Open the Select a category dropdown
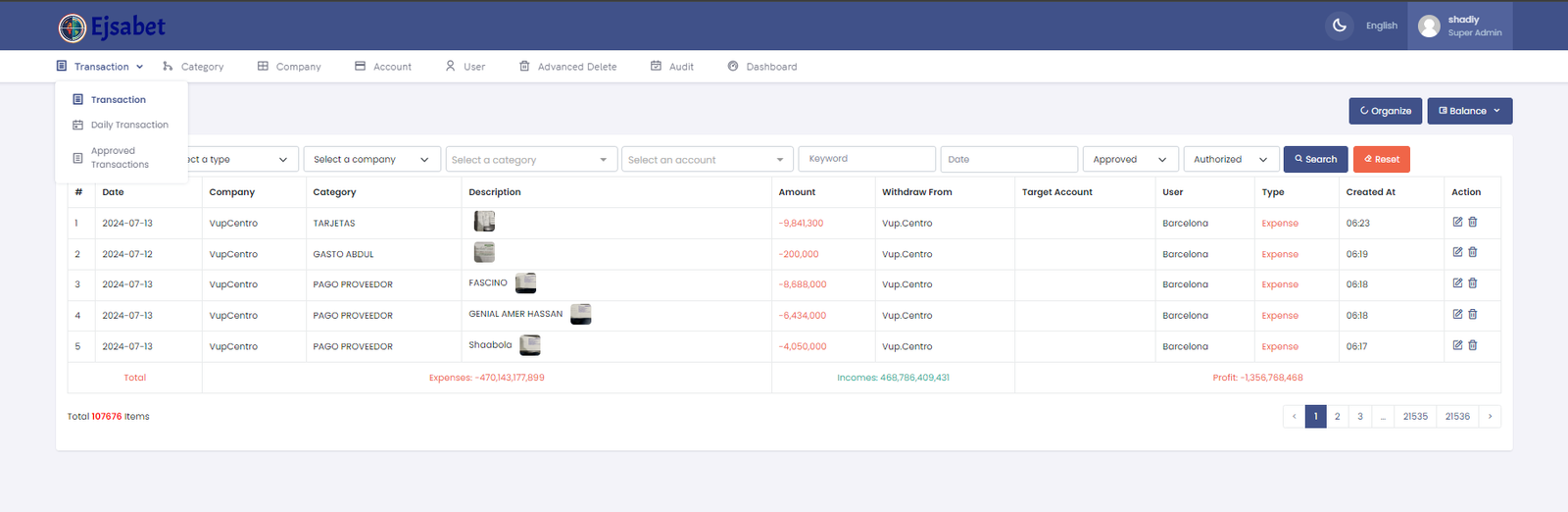 click(529, 160)
